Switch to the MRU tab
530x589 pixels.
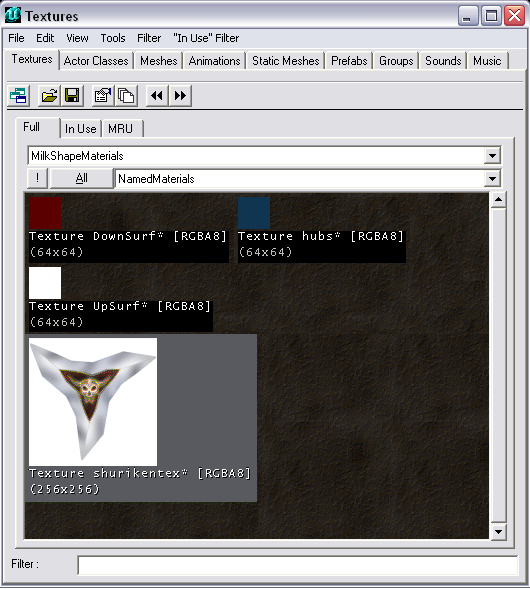[121, 129]
